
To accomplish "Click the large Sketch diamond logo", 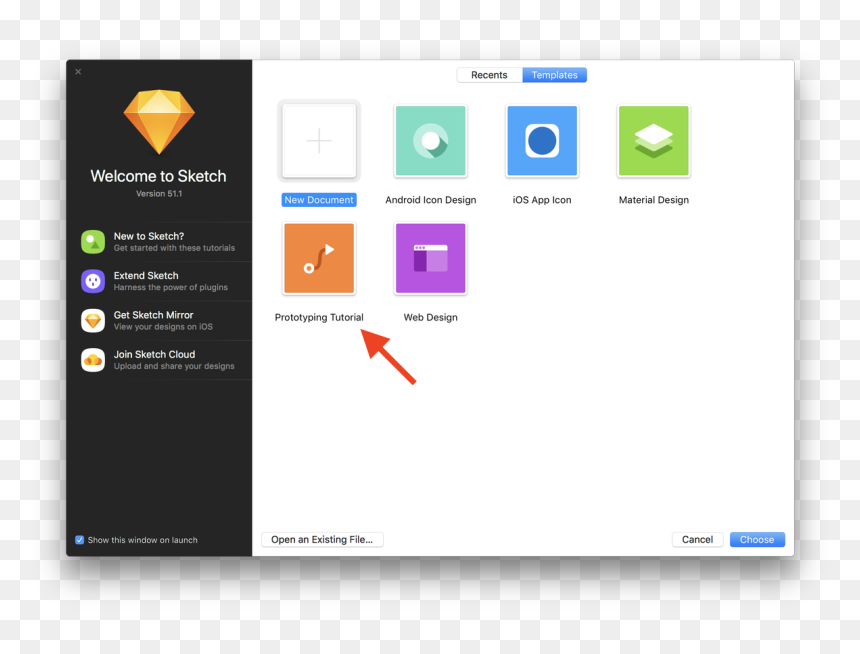I will point(159,122).
